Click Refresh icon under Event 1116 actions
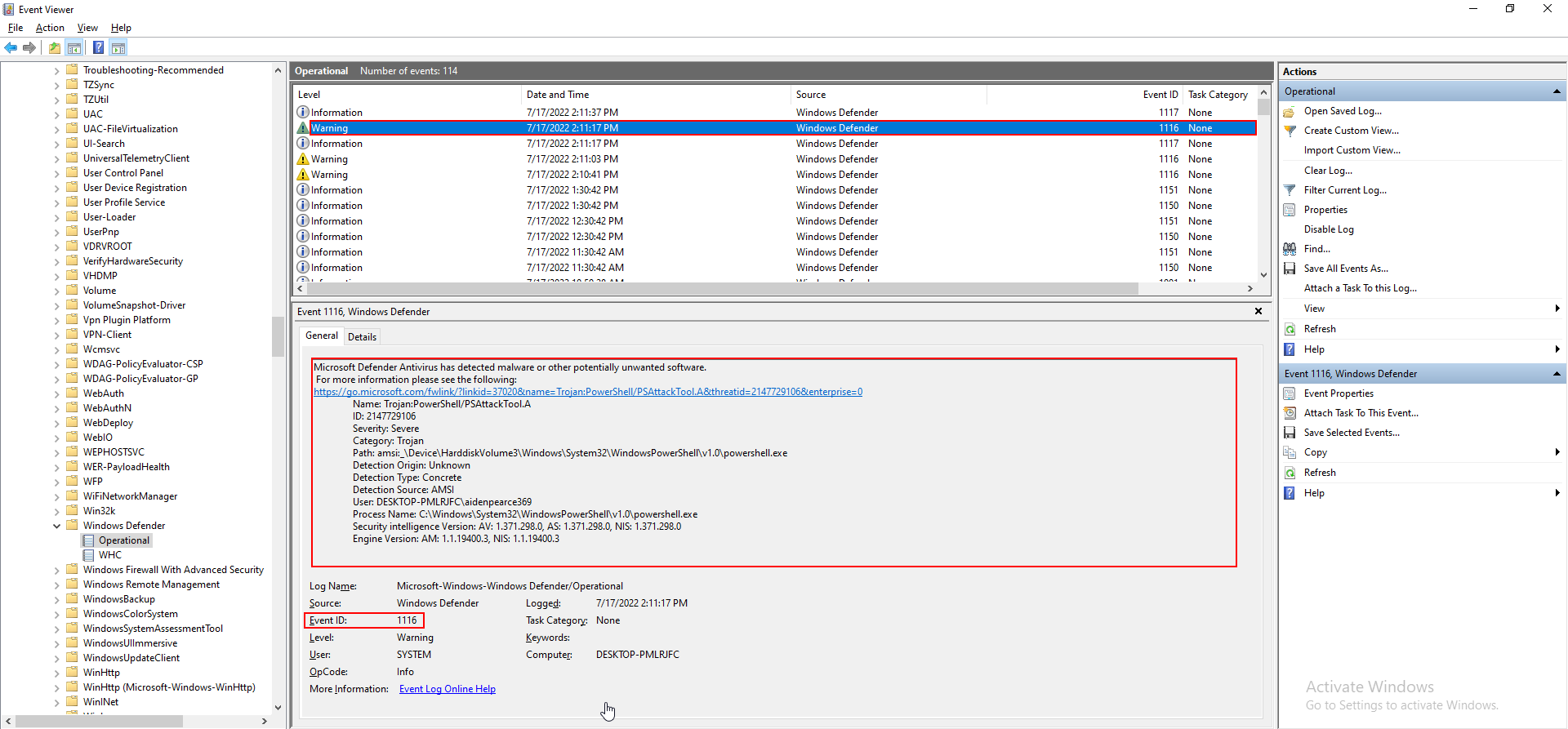 click(x=1290, y=473)
